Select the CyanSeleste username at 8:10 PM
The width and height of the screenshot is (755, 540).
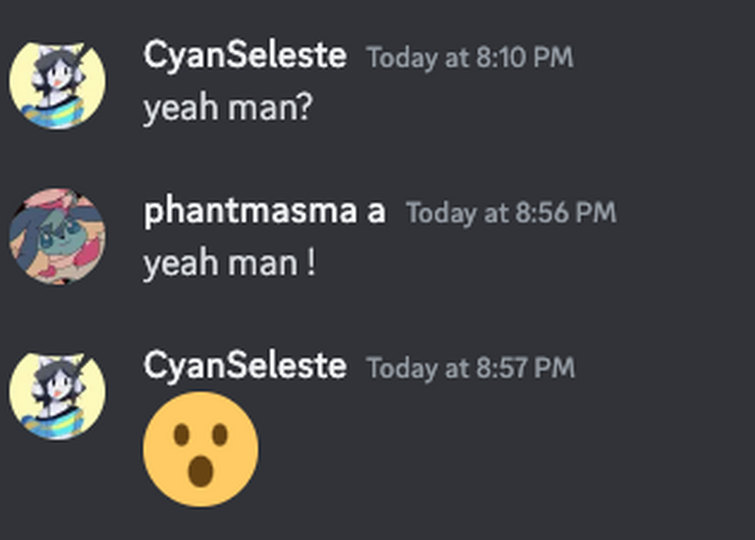click(x=245, y=55)
